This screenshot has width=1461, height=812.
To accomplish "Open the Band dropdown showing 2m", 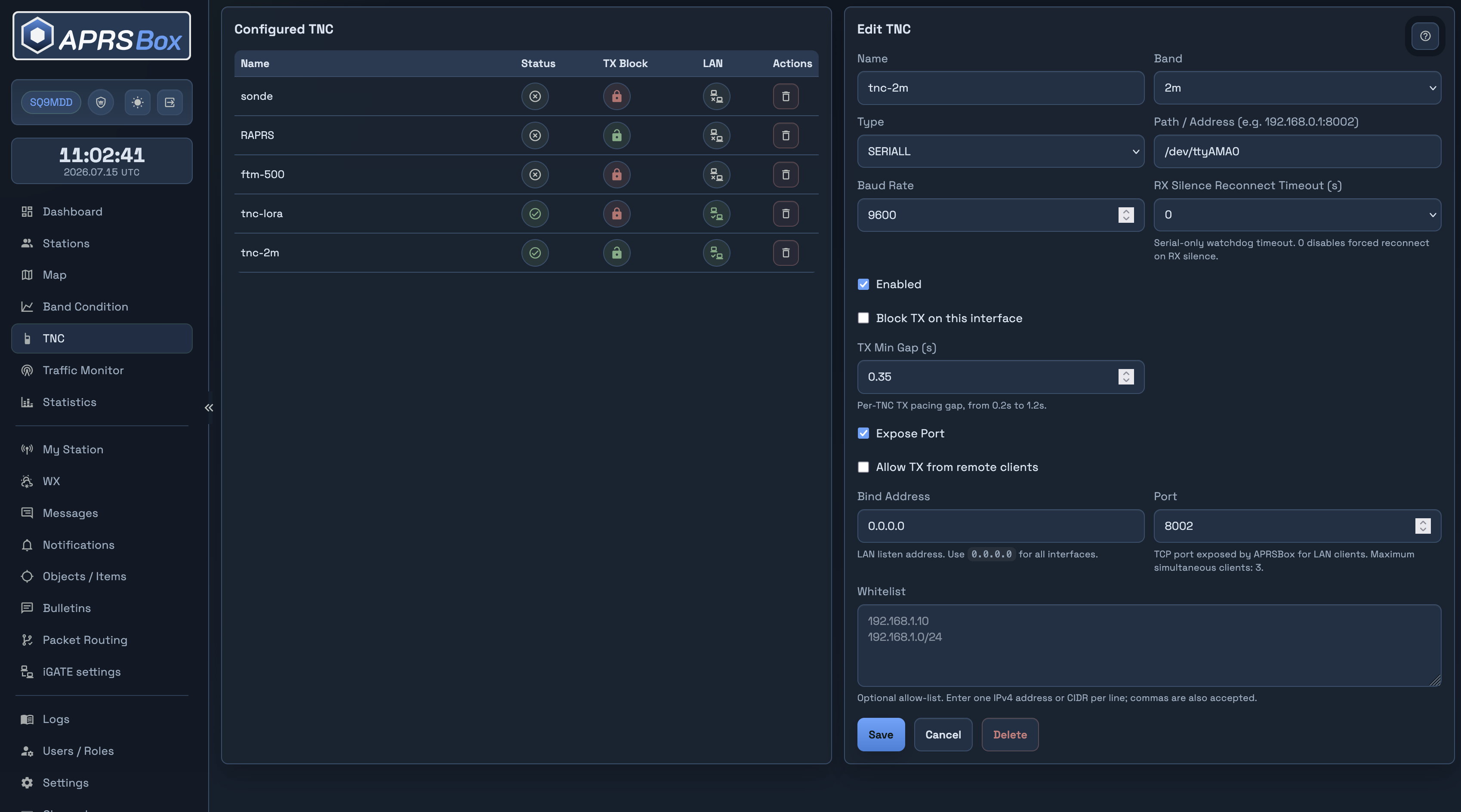I will point(1297,88).
